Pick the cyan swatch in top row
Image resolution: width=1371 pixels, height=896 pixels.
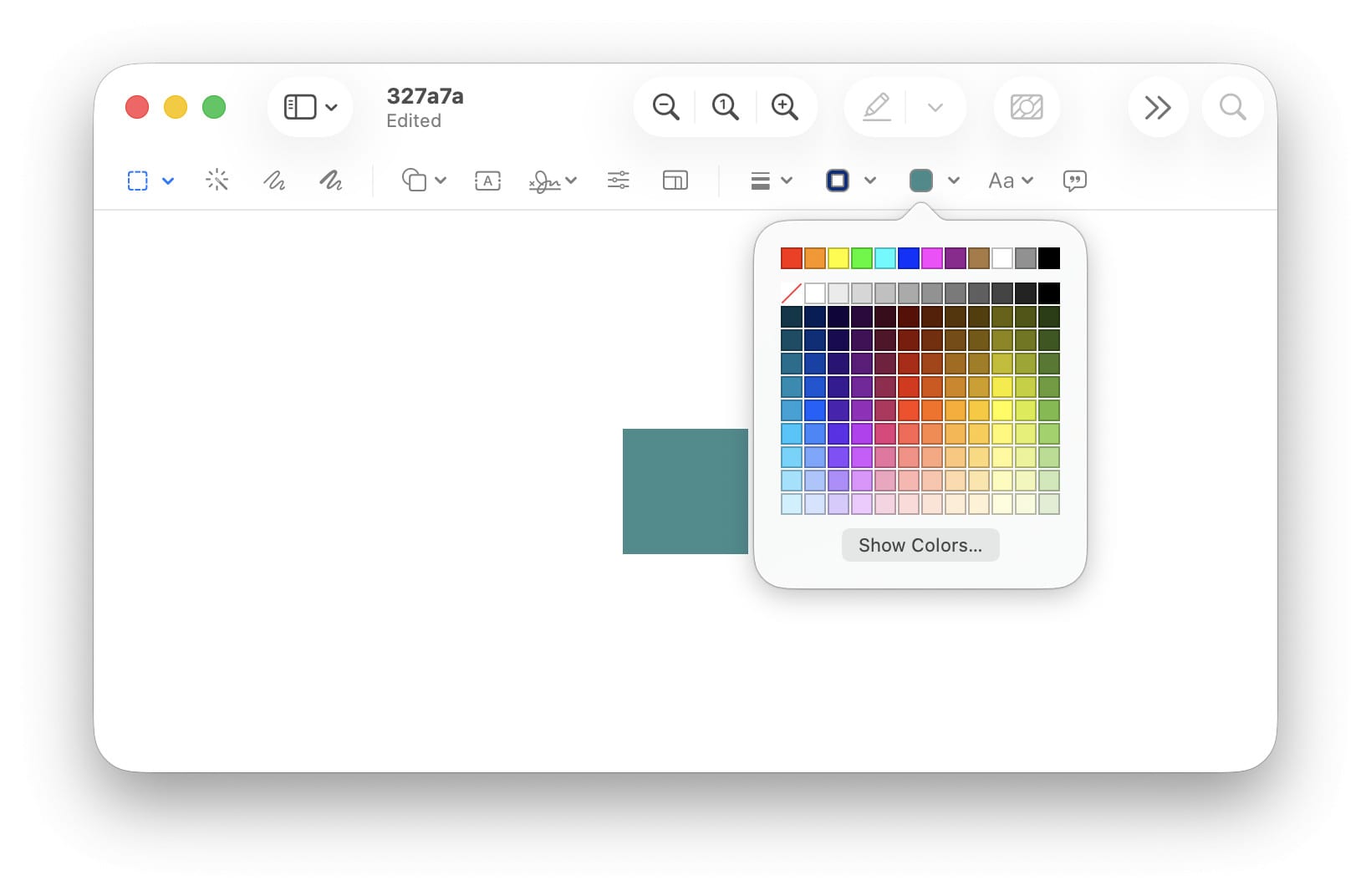885,258
